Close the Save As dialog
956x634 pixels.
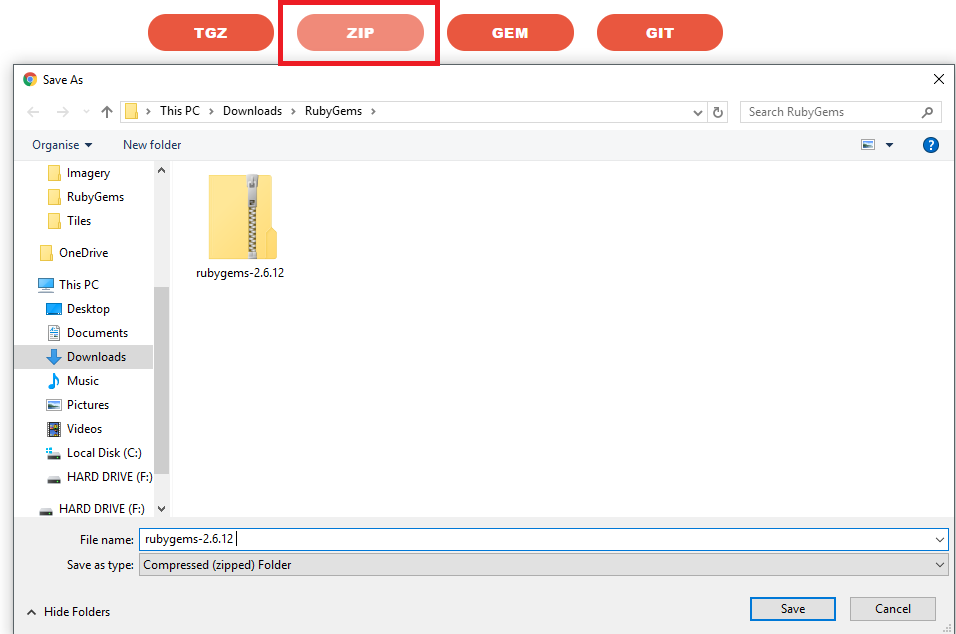(x=939, y=79)
